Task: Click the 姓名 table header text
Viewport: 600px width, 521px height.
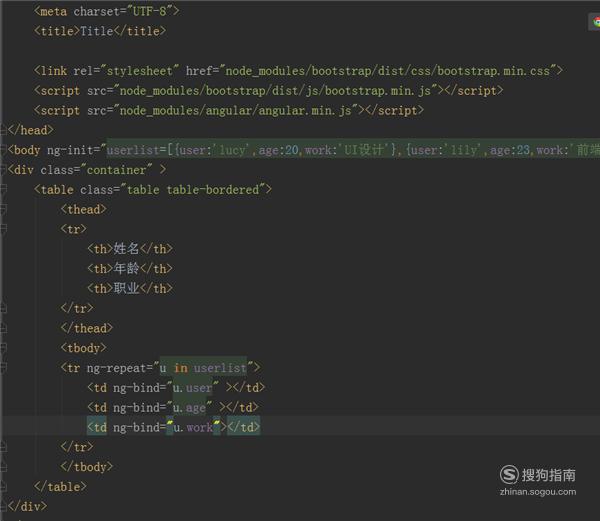Action: [126, 249]
